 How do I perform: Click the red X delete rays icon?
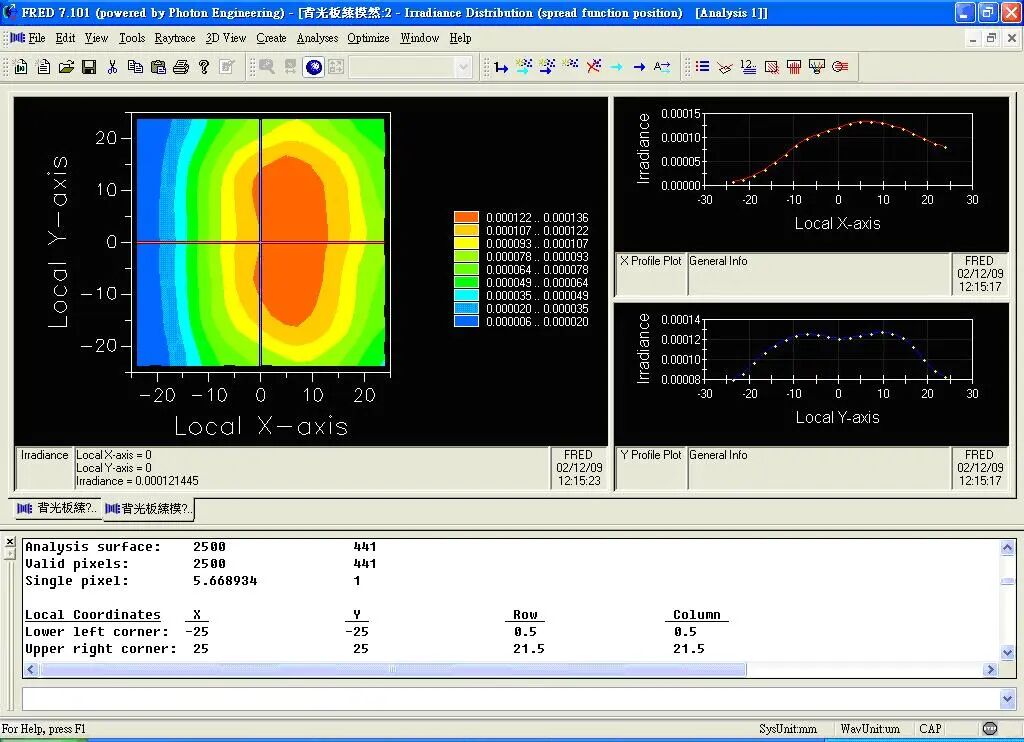pyautogui.click(x=593, y=67)
